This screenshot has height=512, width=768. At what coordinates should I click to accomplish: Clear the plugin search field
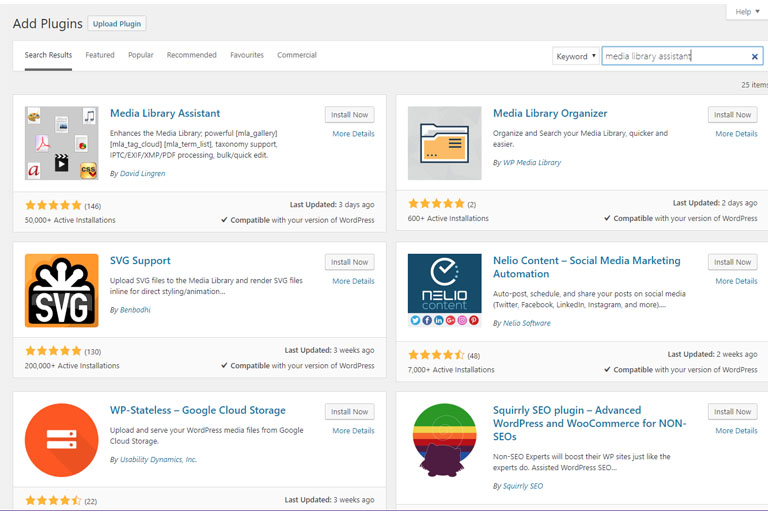[754, 56]
